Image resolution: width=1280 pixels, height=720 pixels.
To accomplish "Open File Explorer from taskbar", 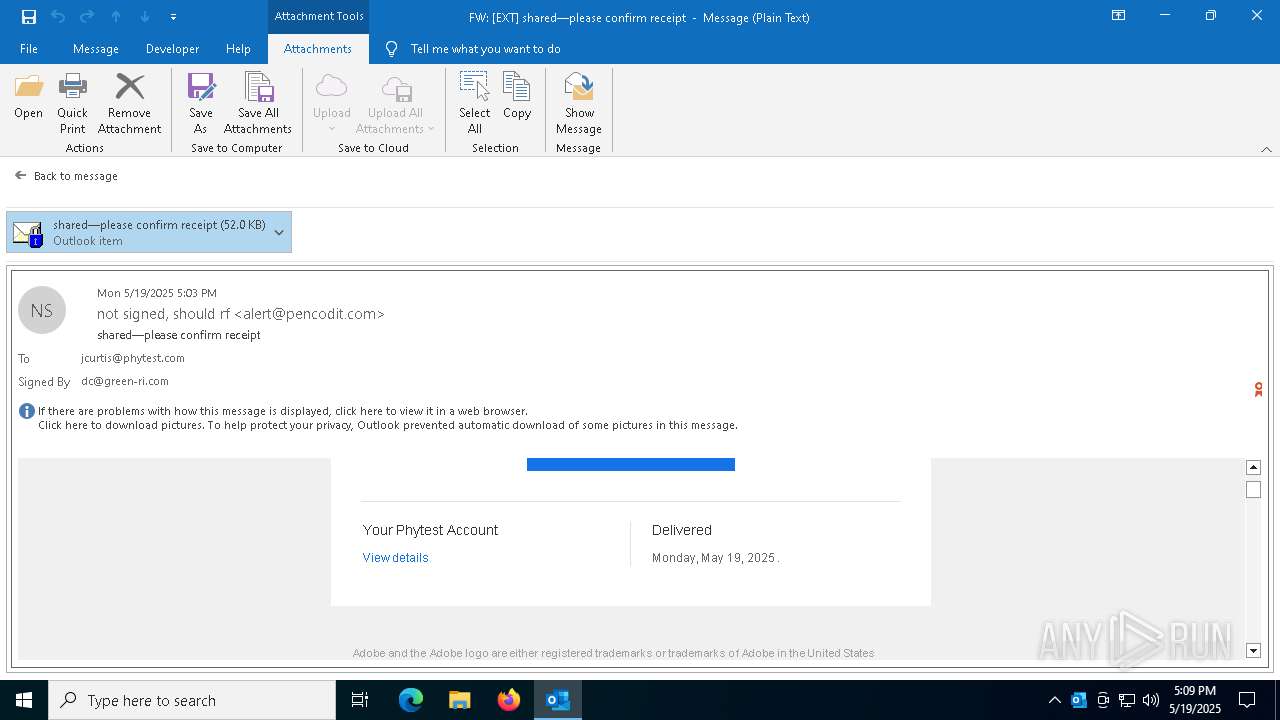I will tap(460, 700).
